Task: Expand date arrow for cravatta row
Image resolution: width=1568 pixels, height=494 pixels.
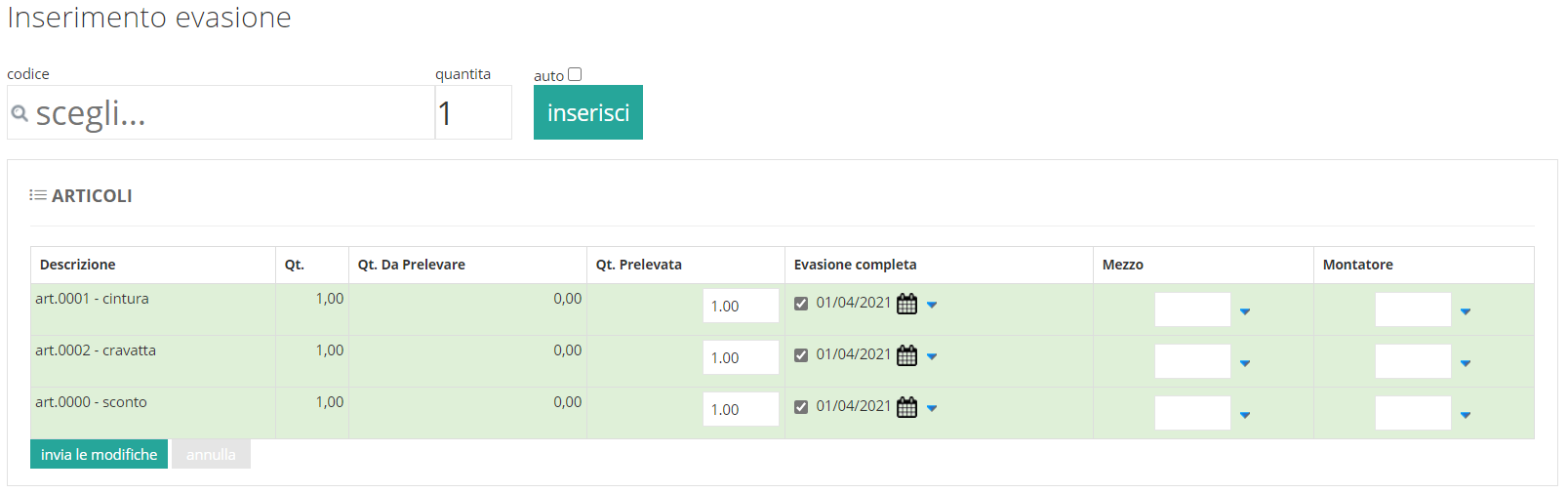Action: 932,356
